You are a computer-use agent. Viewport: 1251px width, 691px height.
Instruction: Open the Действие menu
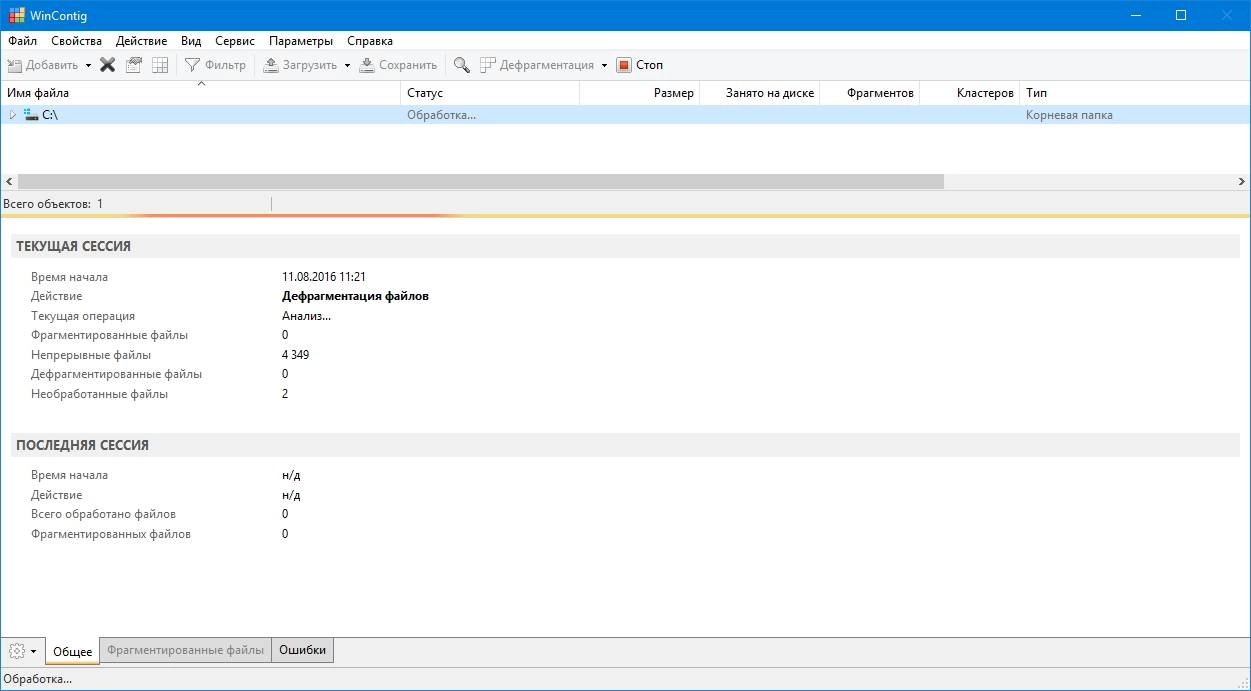pos(141,41)
